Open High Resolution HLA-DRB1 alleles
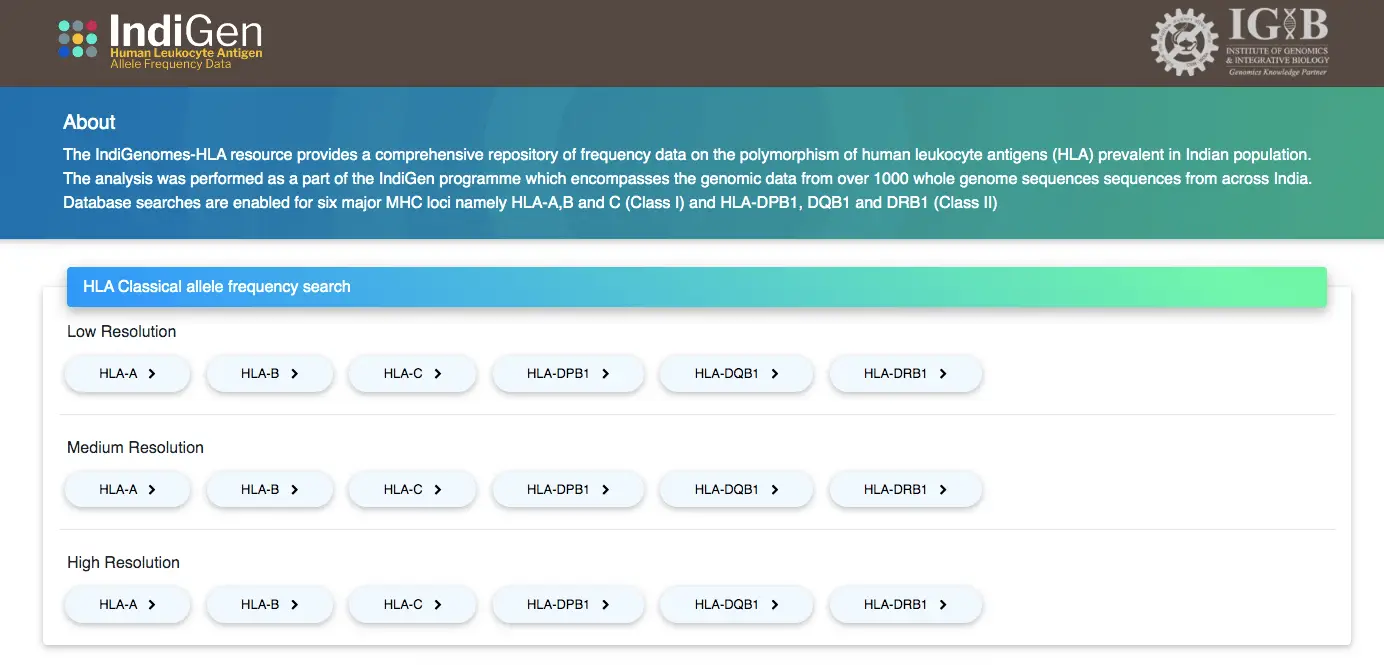The image size is (1384, 665). pos(906,605)
